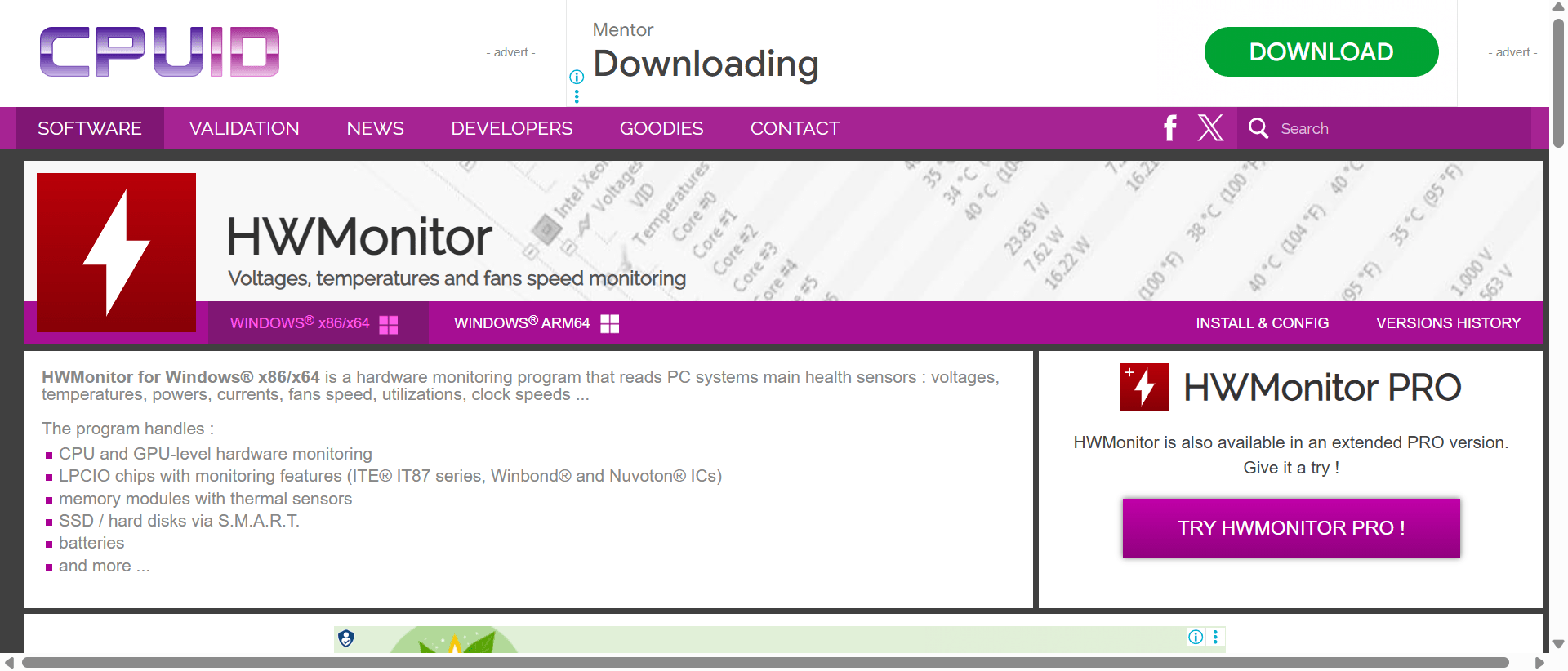
Task: Click the scroll left arrow
Action: [x=9, y=662]
